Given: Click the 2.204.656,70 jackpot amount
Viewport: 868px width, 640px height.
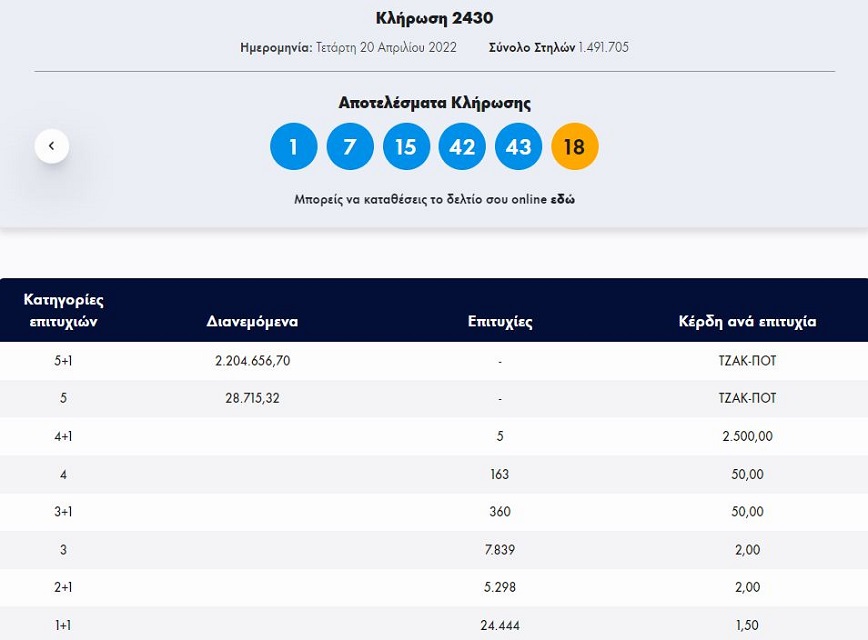Looking at the screenshot, I should 252,361.
